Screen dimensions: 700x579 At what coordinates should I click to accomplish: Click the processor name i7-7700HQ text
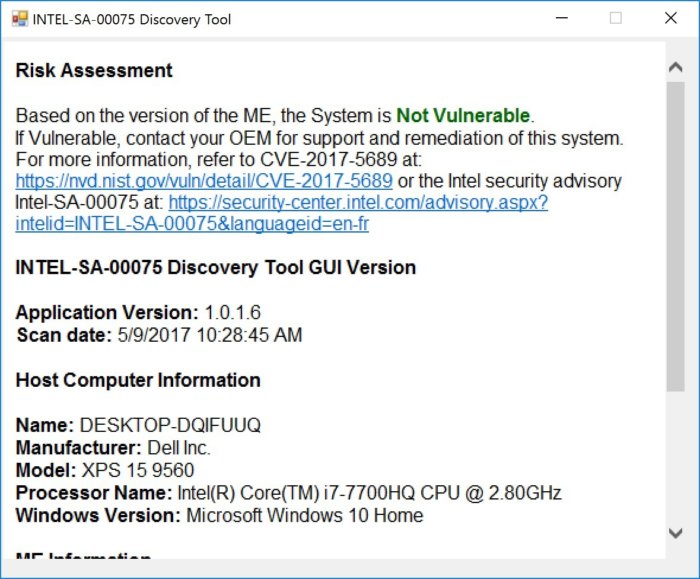tap(369, 493)
